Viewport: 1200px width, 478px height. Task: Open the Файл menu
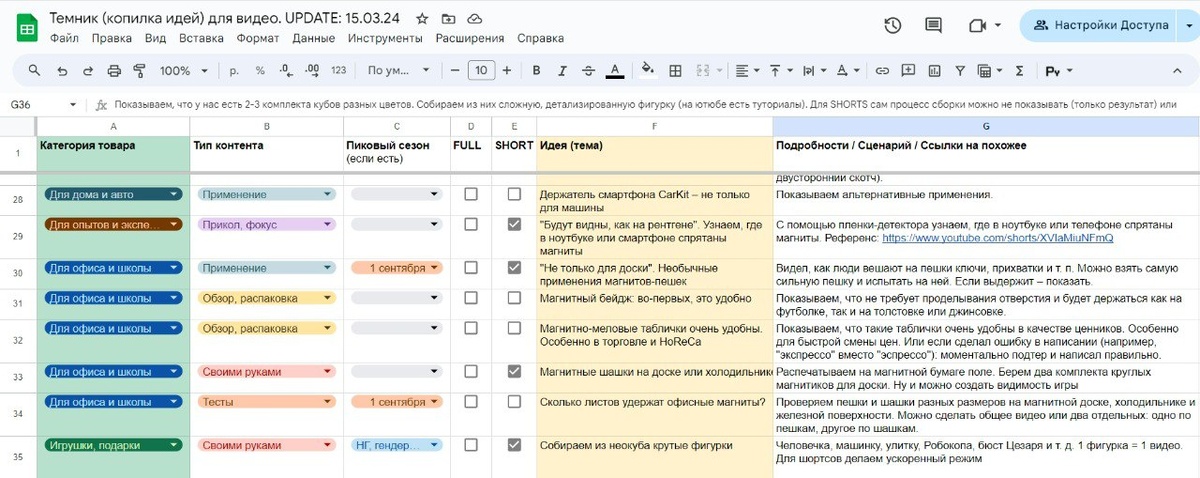coord(64,38)
